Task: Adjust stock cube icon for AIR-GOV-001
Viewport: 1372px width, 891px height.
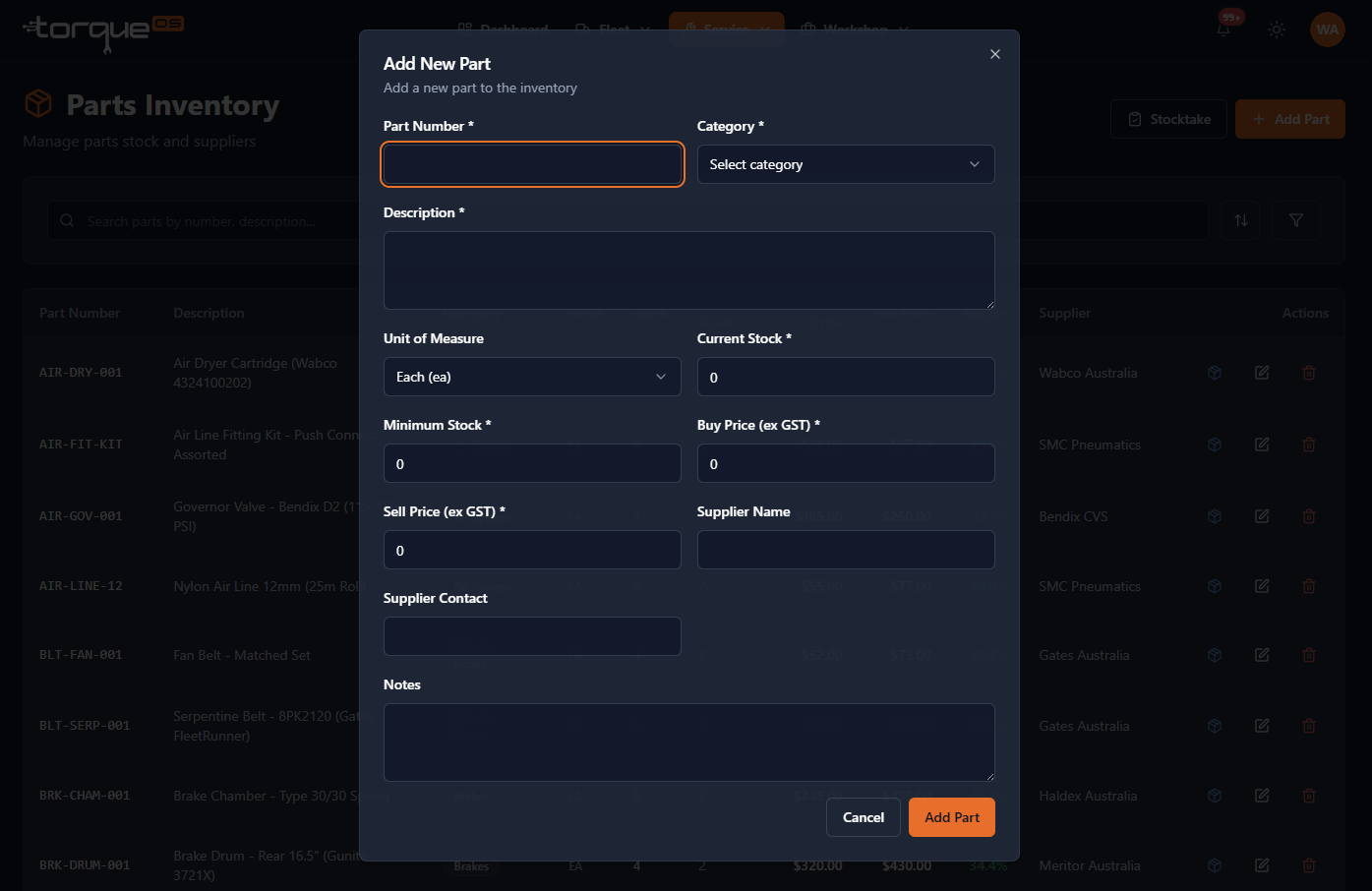Action: (x=1215, y=516)
